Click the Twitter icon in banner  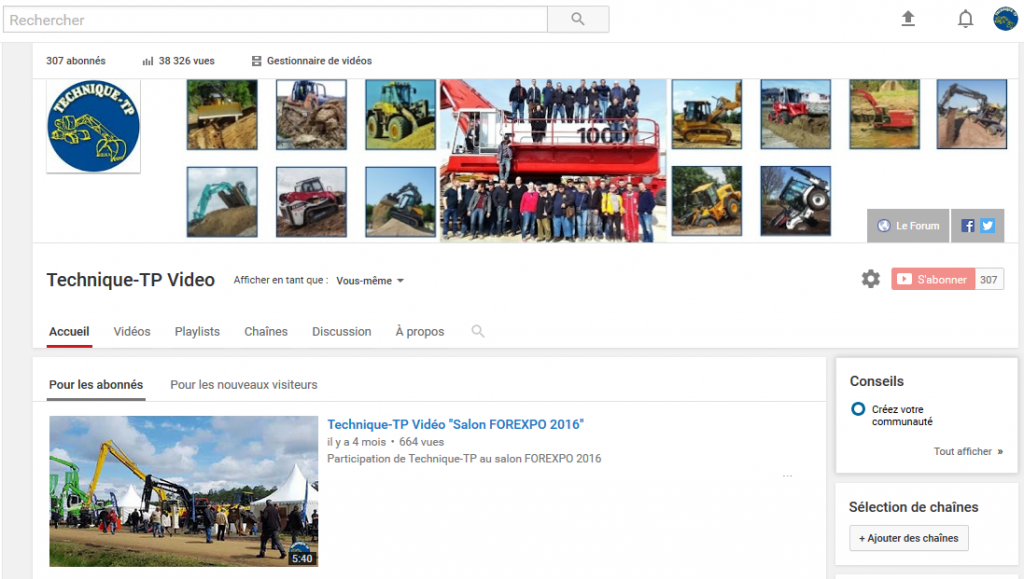tap(987, 226)
